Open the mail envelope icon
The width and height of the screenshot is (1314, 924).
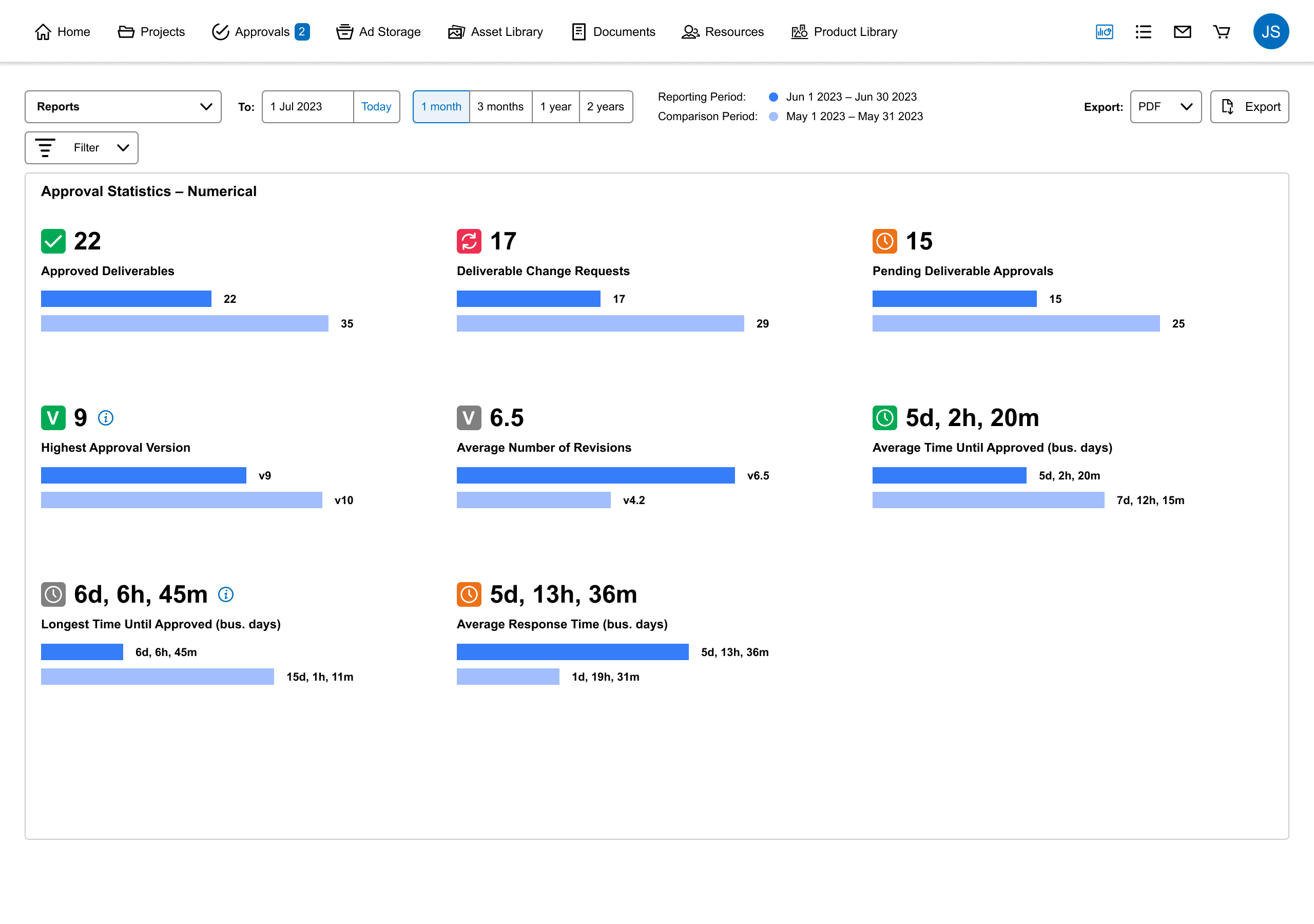click(1183, 32)
